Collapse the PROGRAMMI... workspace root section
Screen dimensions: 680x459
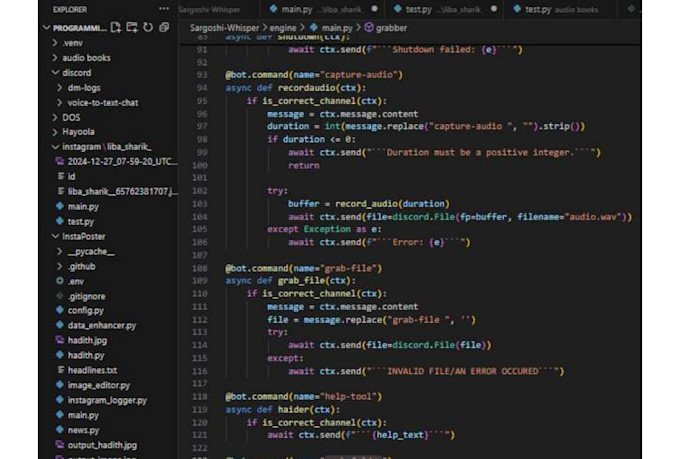pos(46,28)
